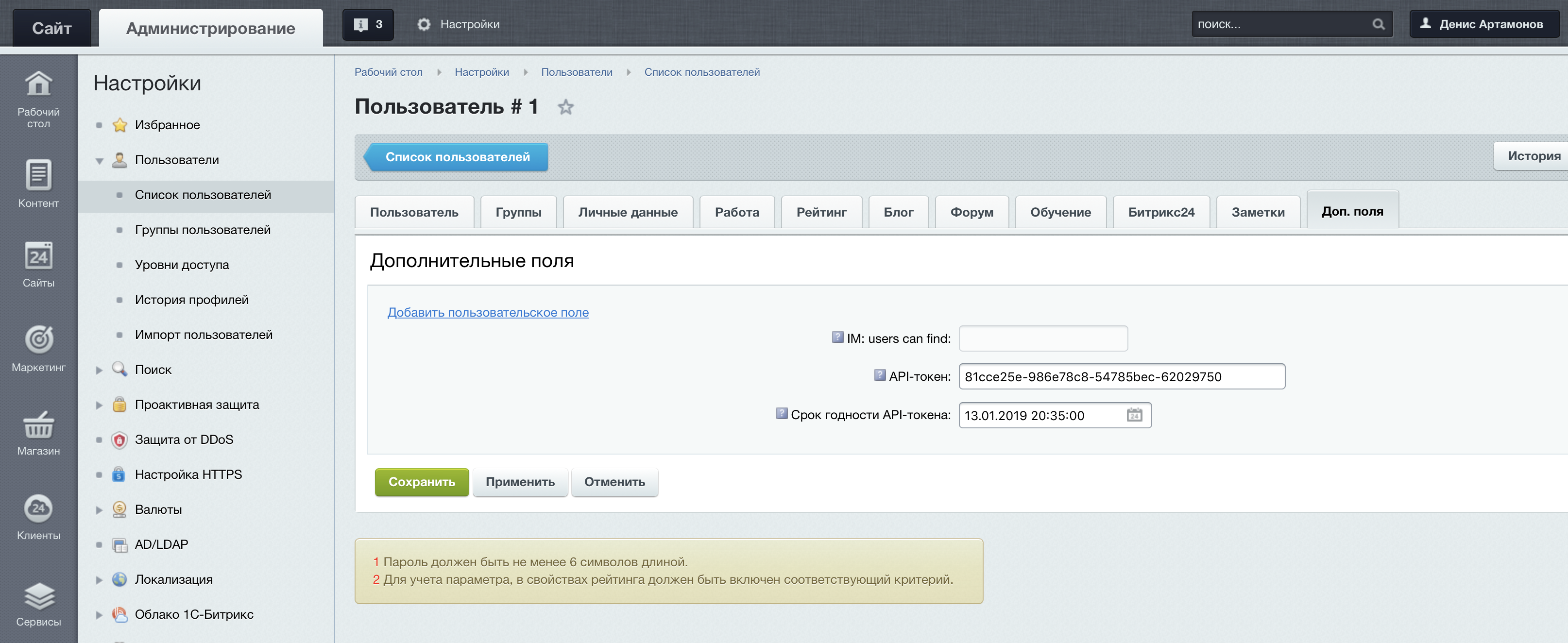
Task: Expand the Валюты tree item
Action: (99, 510)
